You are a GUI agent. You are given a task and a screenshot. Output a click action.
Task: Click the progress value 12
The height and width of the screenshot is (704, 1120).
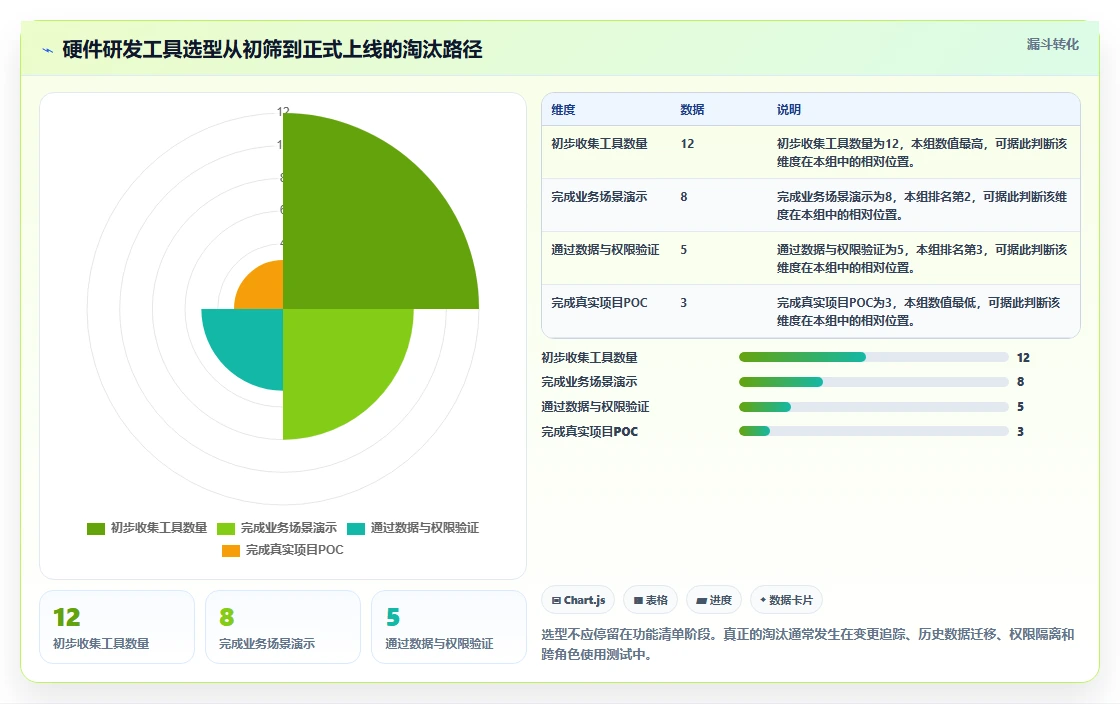click(x=1023, y=358)
